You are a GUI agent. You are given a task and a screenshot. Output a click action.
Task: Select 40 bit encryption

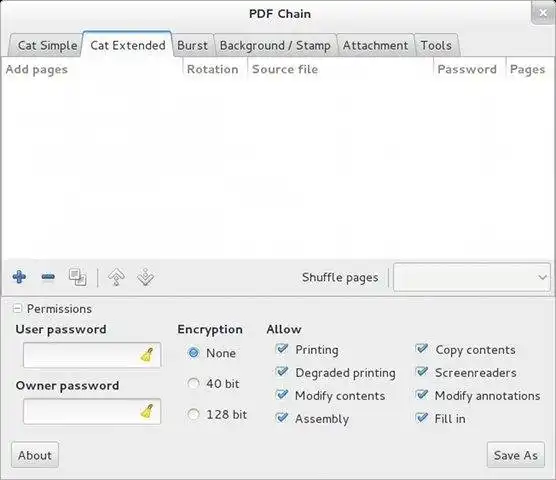click(194, 384)
